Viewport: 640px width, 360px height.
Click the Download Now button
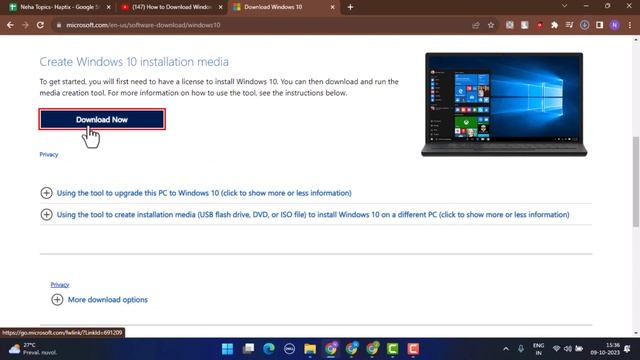(102, 119)
